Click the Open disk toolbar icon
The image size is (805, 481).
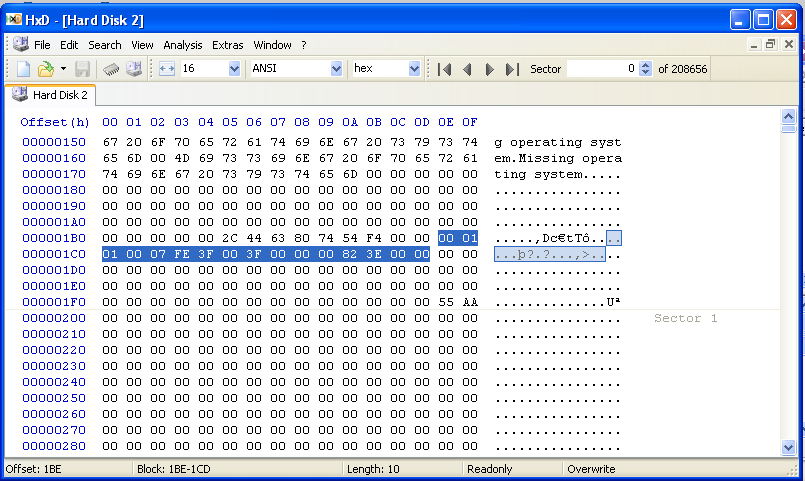click(134, 69)
